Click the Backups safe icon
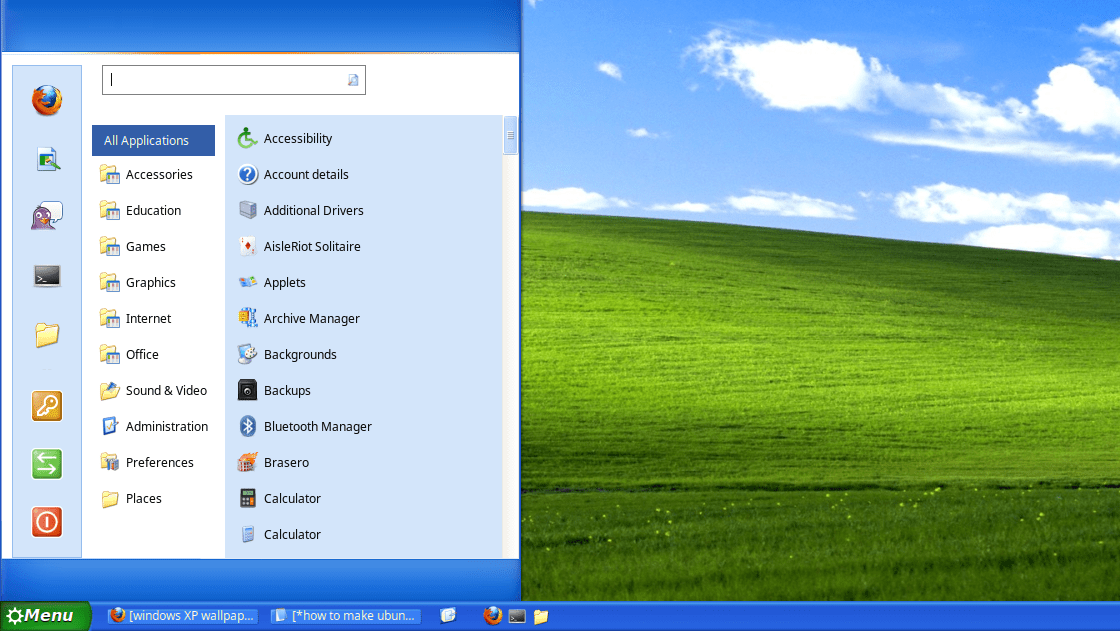Viewport: 1120px width, 631px height. click(247, 390)
